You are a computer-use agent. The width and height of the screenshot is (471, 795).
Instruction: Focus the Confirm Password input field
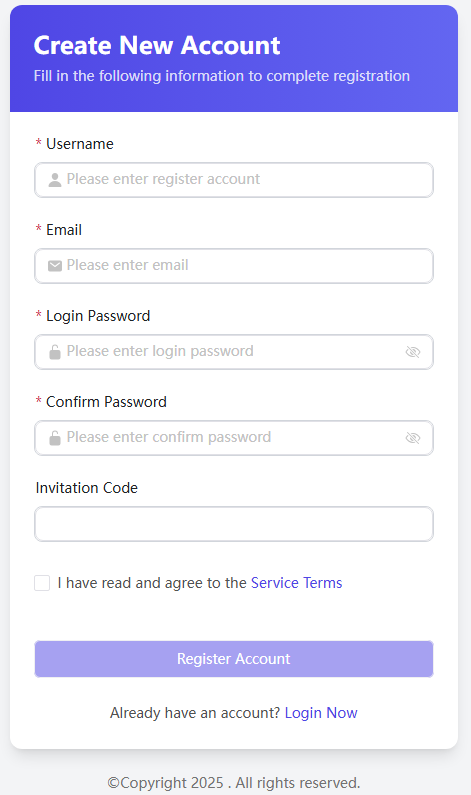234,438
